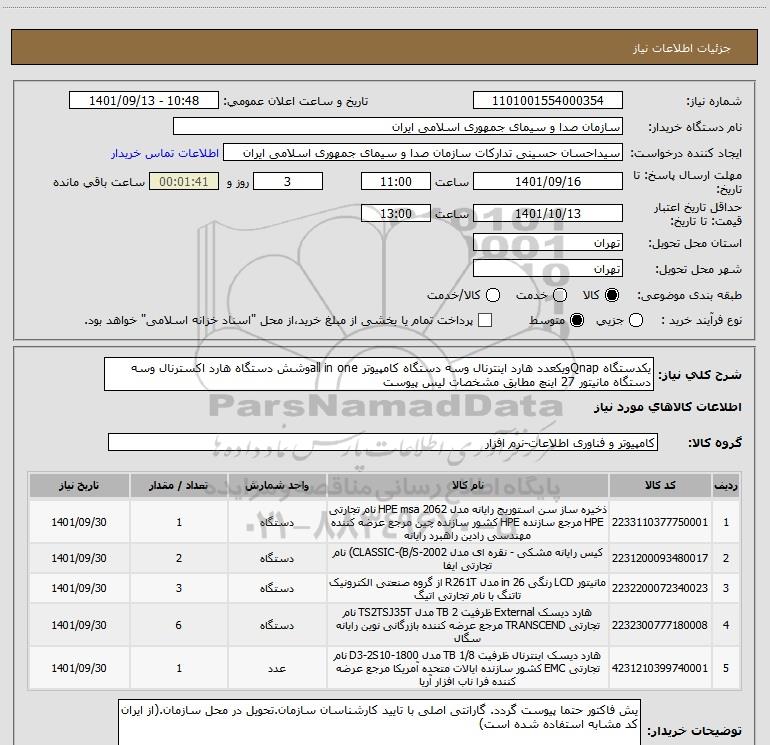
Task: Click the delivery city field تهران
Action: (x=548, y=269)
